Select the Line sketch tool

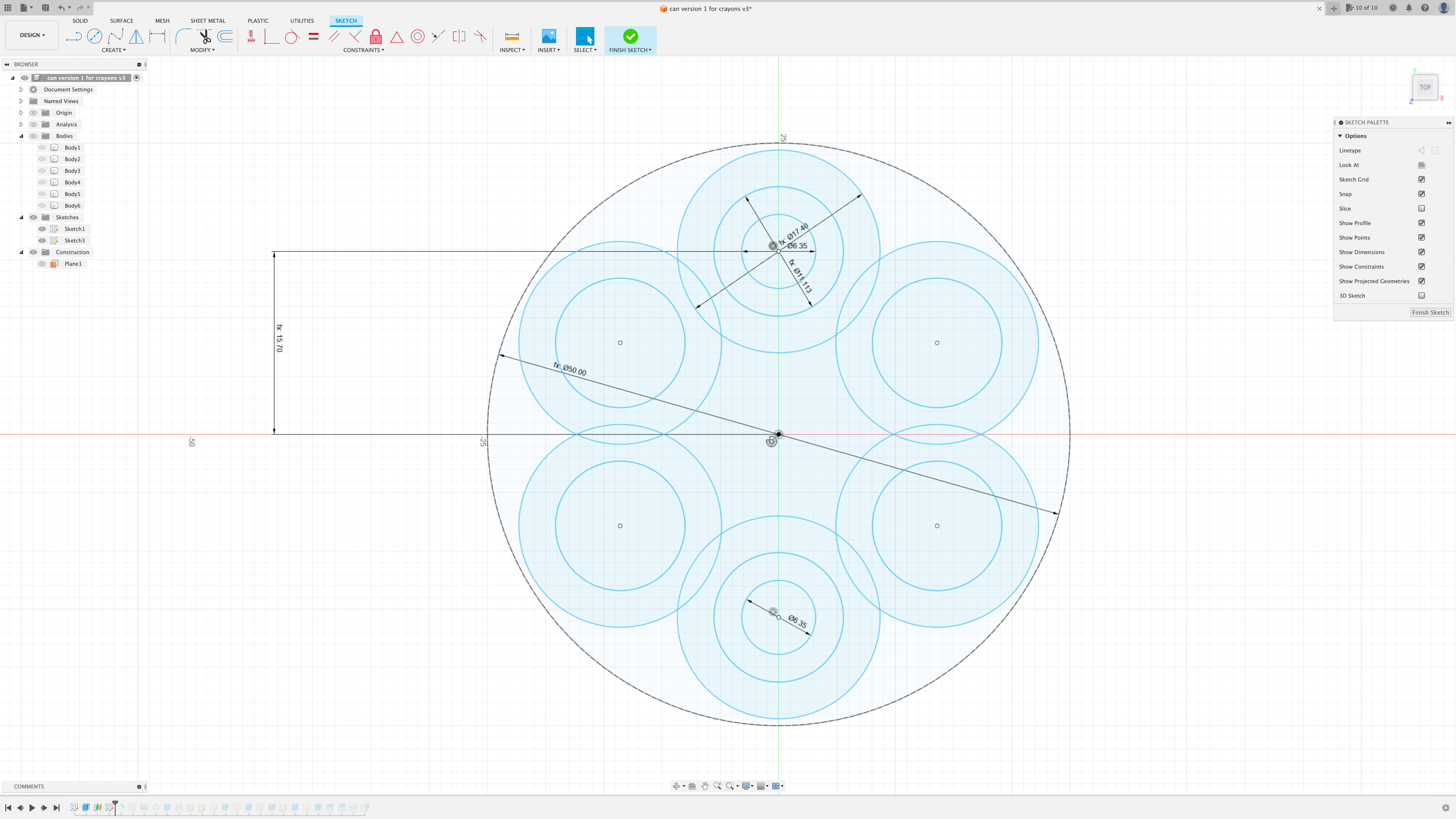coord(73,37)
